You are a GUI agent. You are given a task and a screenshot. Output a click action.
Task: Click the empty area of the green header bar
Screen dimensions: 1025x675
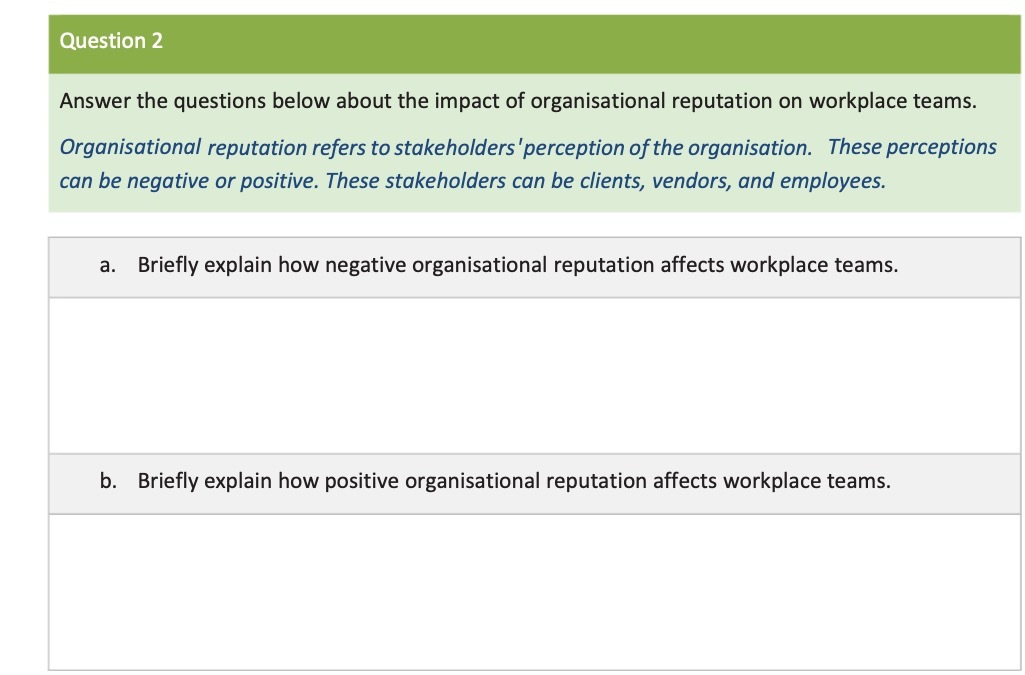588,44
